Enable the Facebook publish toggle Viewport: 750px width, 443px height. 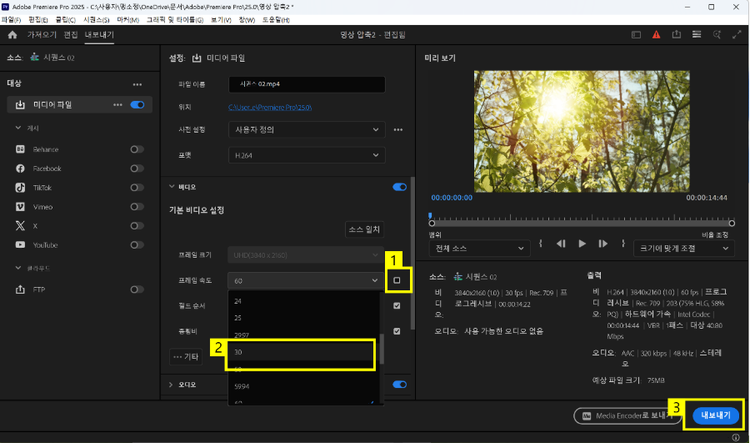(137, 168)
